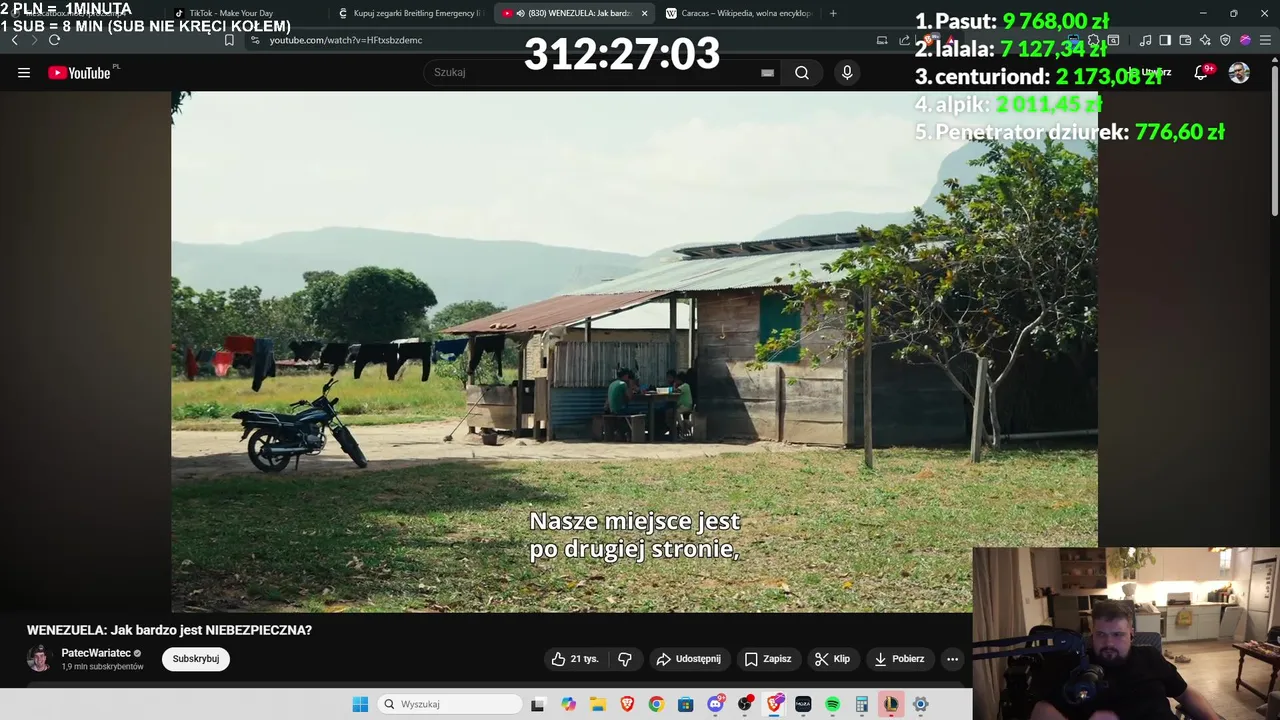Dislike the video with thumbs down

point(625,659)
